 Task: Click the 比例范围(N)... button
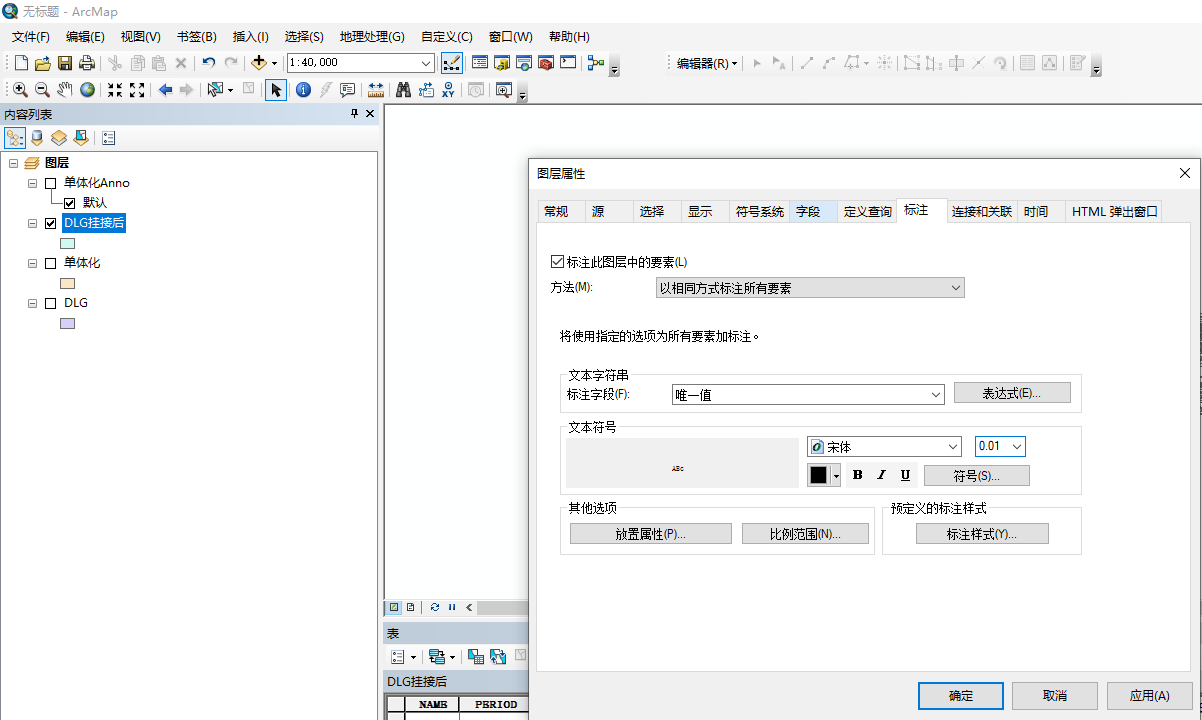[x=805, y=534]
